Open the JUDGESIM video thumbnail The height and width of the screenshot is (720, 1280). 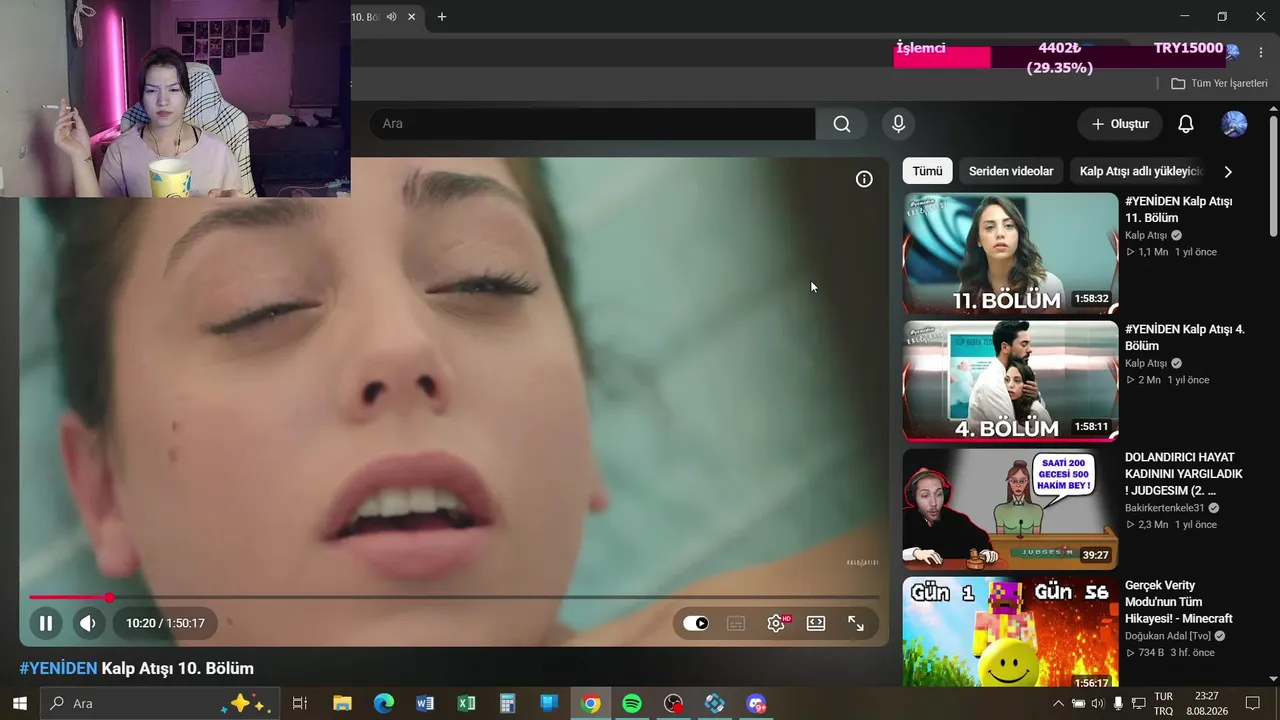tap(1010, 509)
